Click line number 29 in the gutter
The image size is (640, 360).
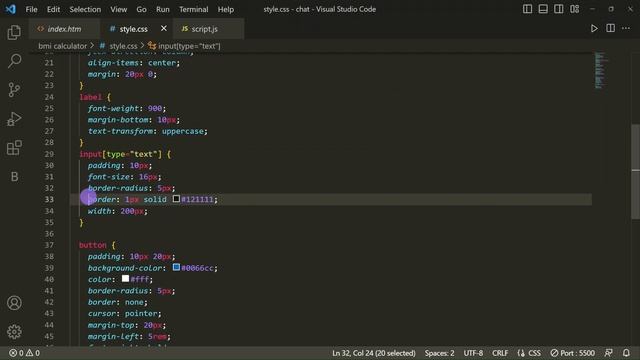point(49,154)
